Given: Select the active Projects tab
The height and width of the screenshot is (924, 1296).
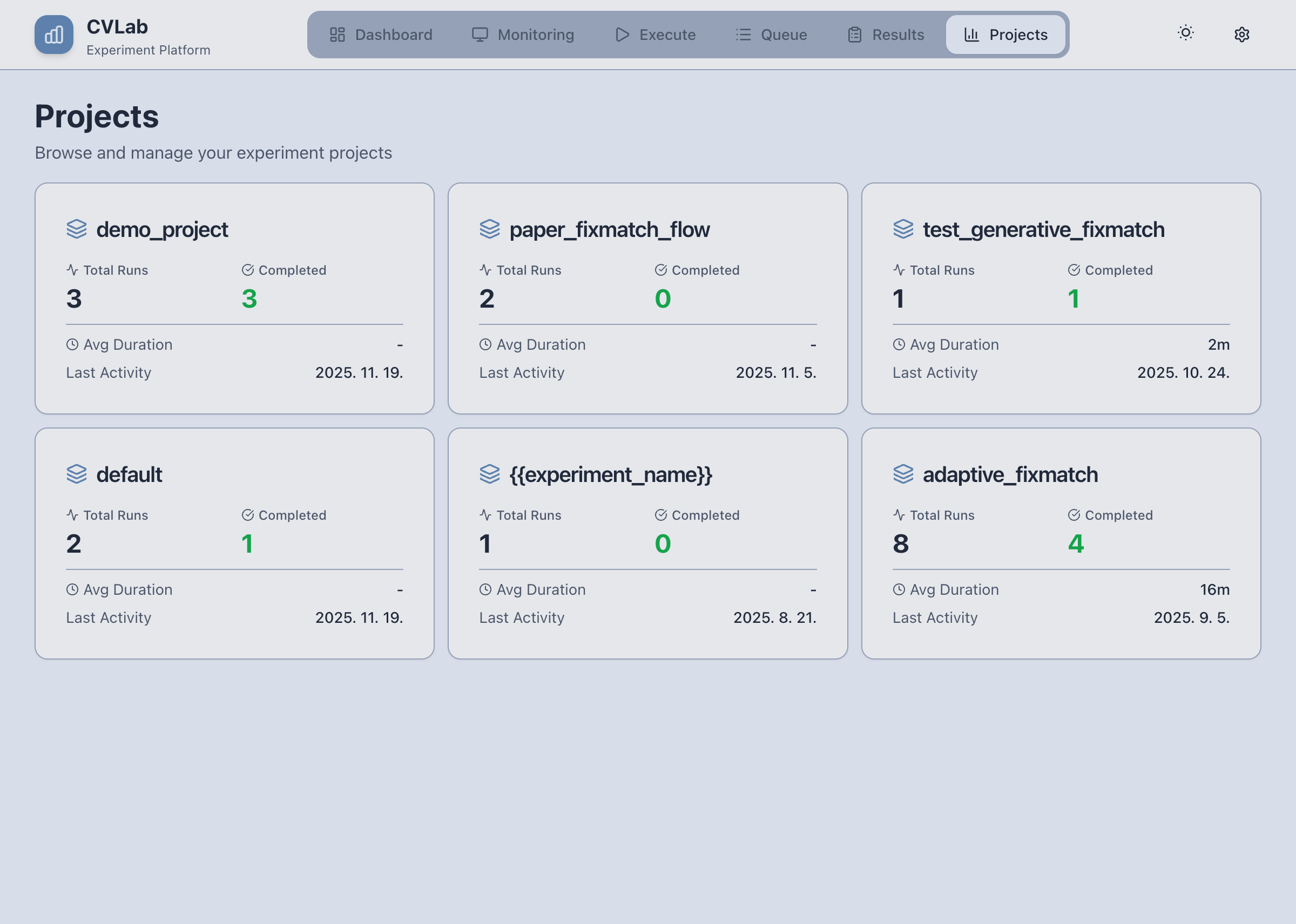Looking at the screenshot, I should pos(1005,35).
